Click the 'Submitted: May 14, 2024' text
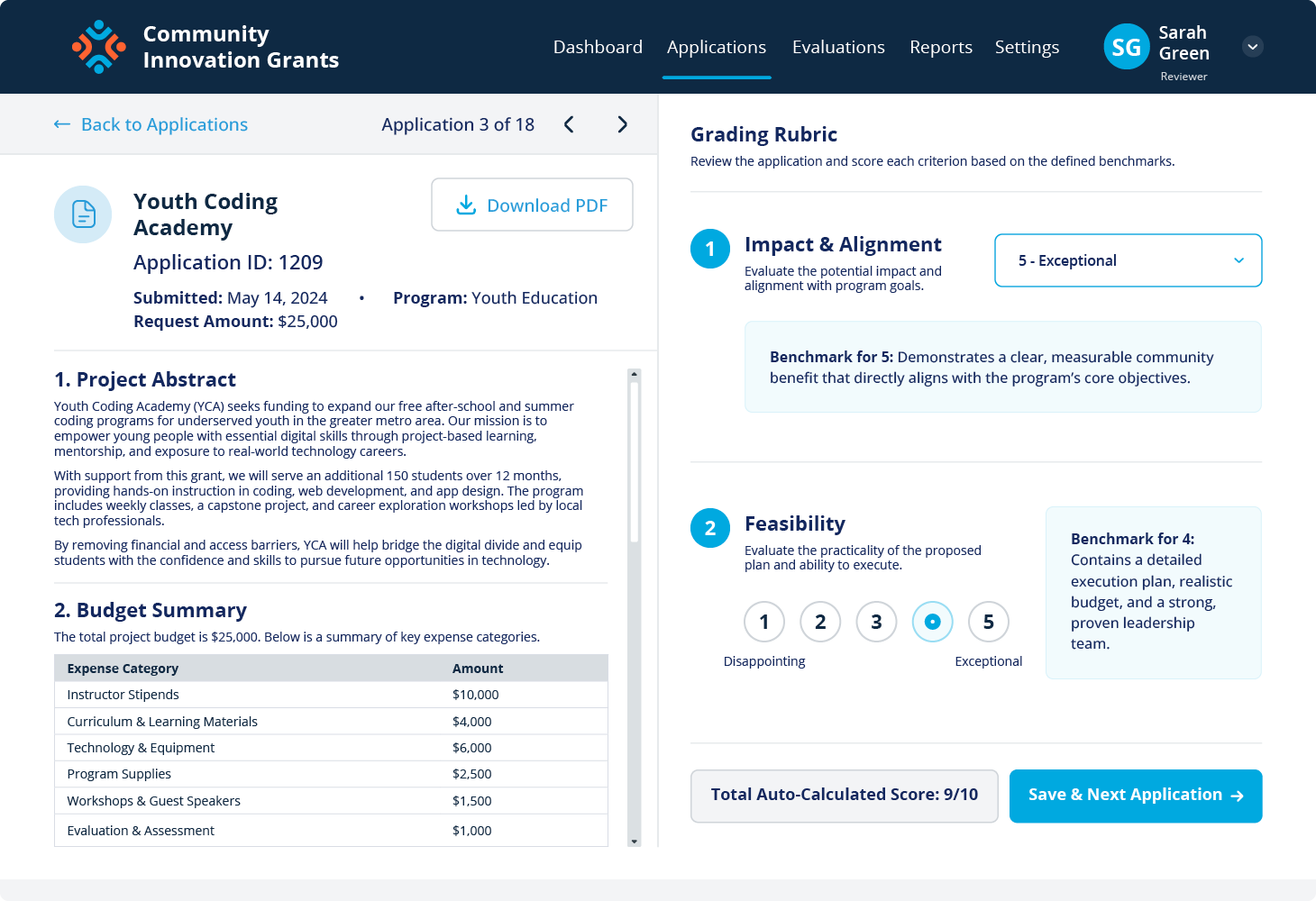Screen dimensions: 1316x901 (231, 297)
